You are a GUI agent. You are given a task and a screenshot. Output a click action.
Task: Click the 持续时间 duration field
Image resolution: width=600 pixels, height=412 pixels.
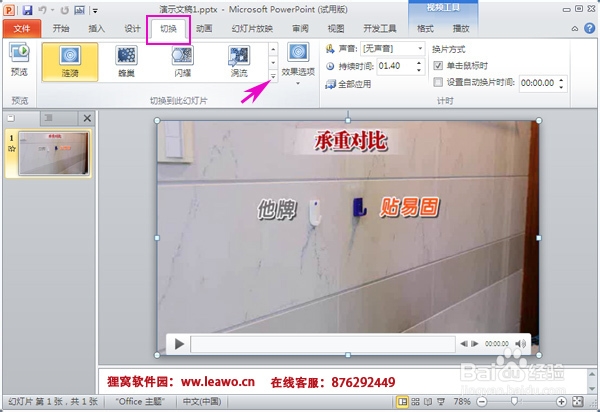tap(396, 66)
